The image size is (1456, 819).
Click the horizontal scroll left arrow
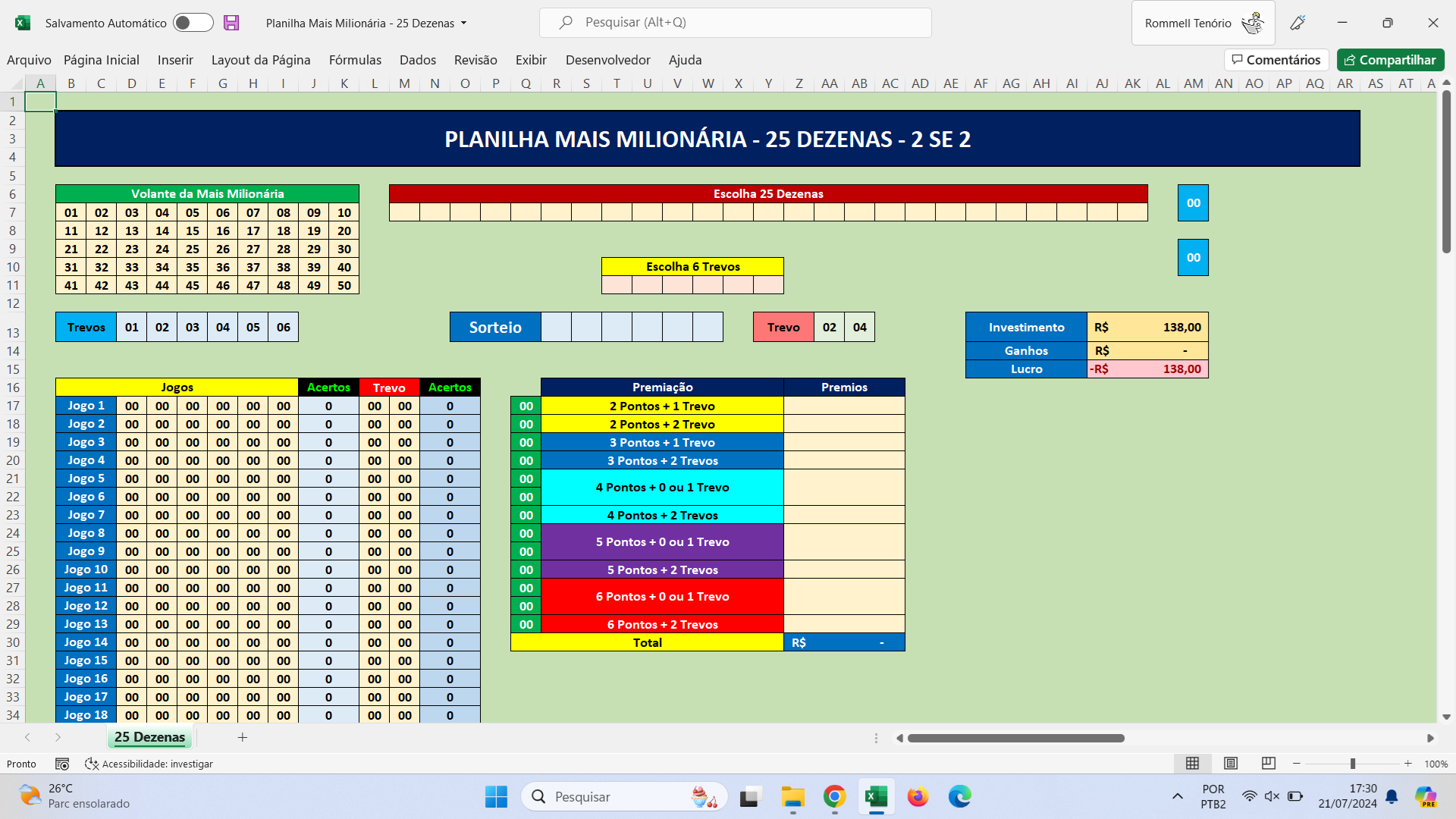899,738
